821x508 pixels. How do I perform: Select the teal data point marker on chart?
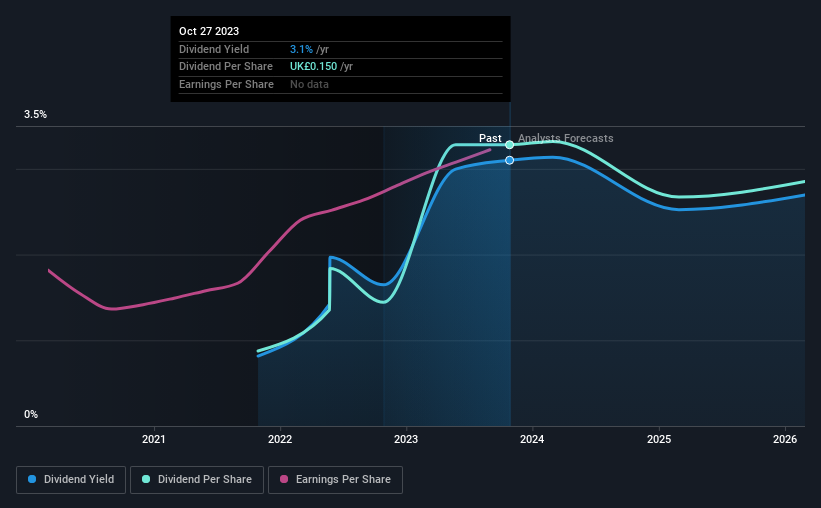pos(509,145)
